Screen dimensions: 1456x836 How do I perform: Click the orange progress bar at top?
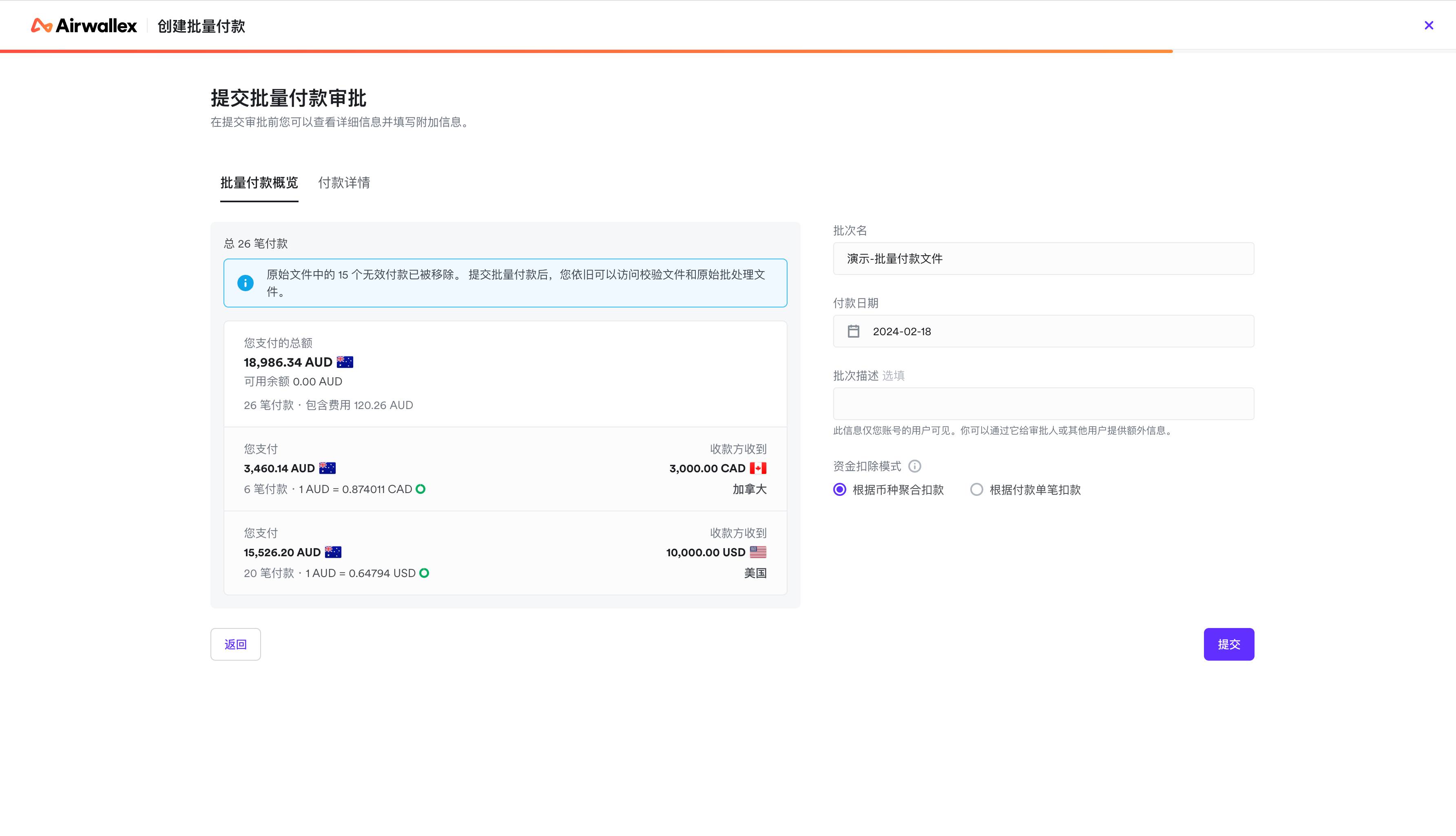(x=586, y=51)
